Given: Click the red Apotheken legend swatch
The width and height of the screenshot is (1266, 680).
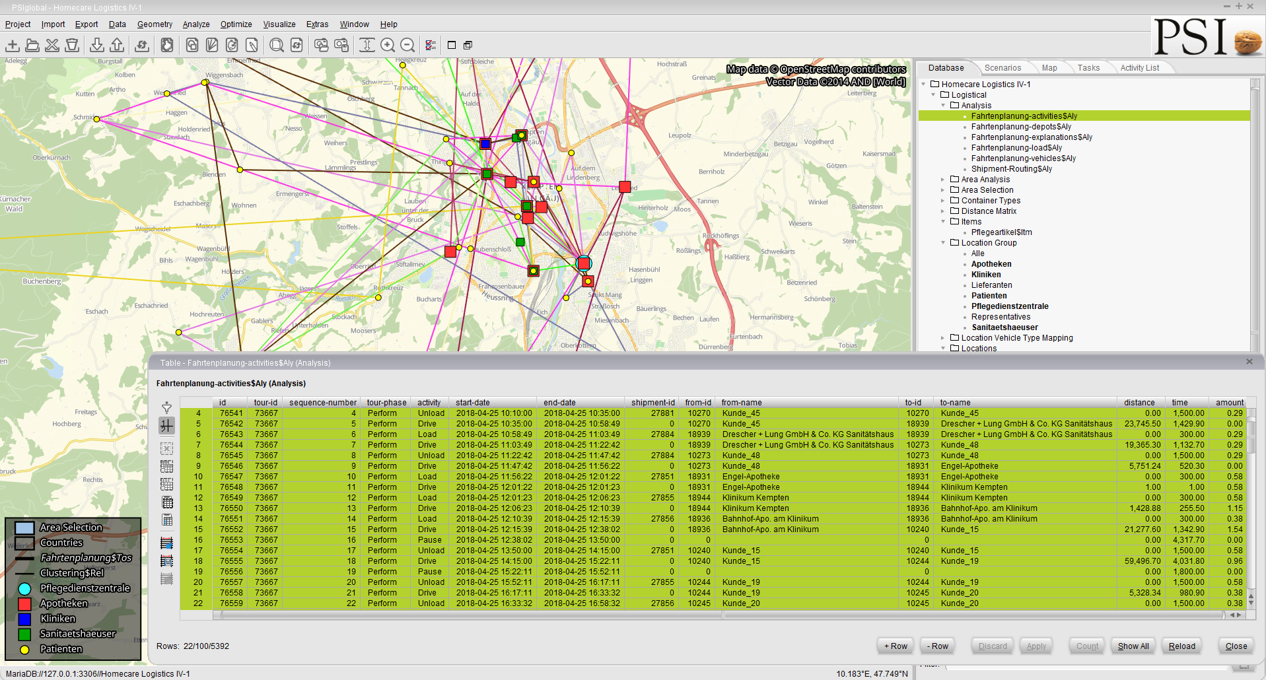Looking at the screenshot, I should tap(24, 604).
